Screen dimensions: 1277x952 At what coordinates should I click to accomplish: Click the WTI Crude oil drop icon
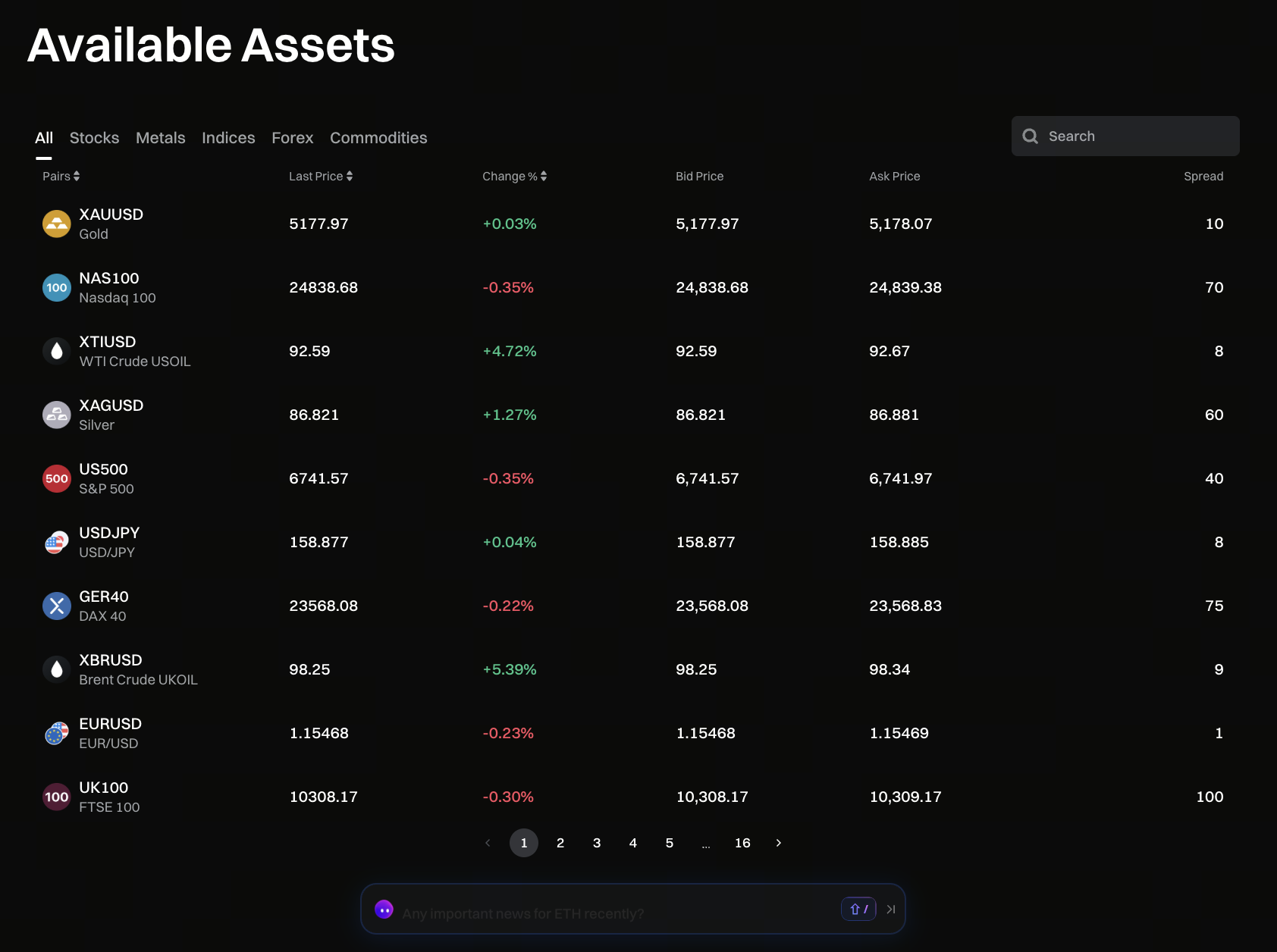pyautogui.click(x=57, y=352)
